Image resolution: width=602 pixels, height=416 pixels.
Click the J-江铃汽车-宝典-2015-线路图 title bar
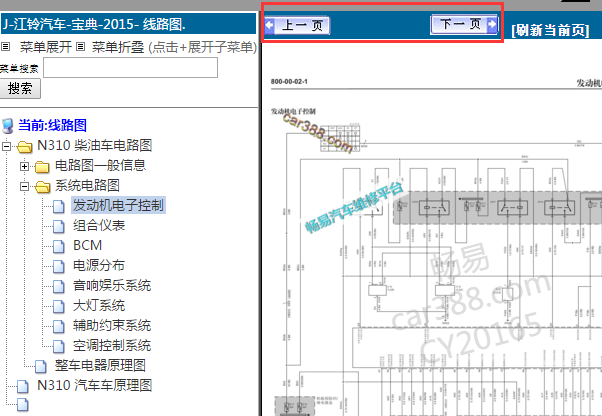pos(128,24)
